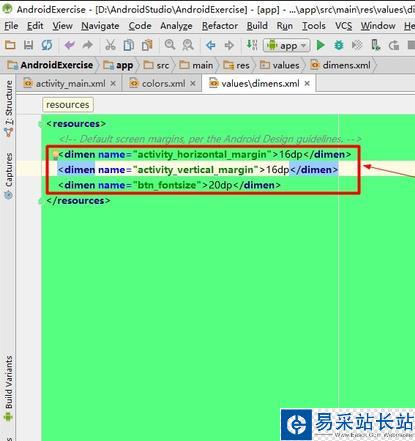
Task: Open the Tools menu
Action: click(314, 26)
